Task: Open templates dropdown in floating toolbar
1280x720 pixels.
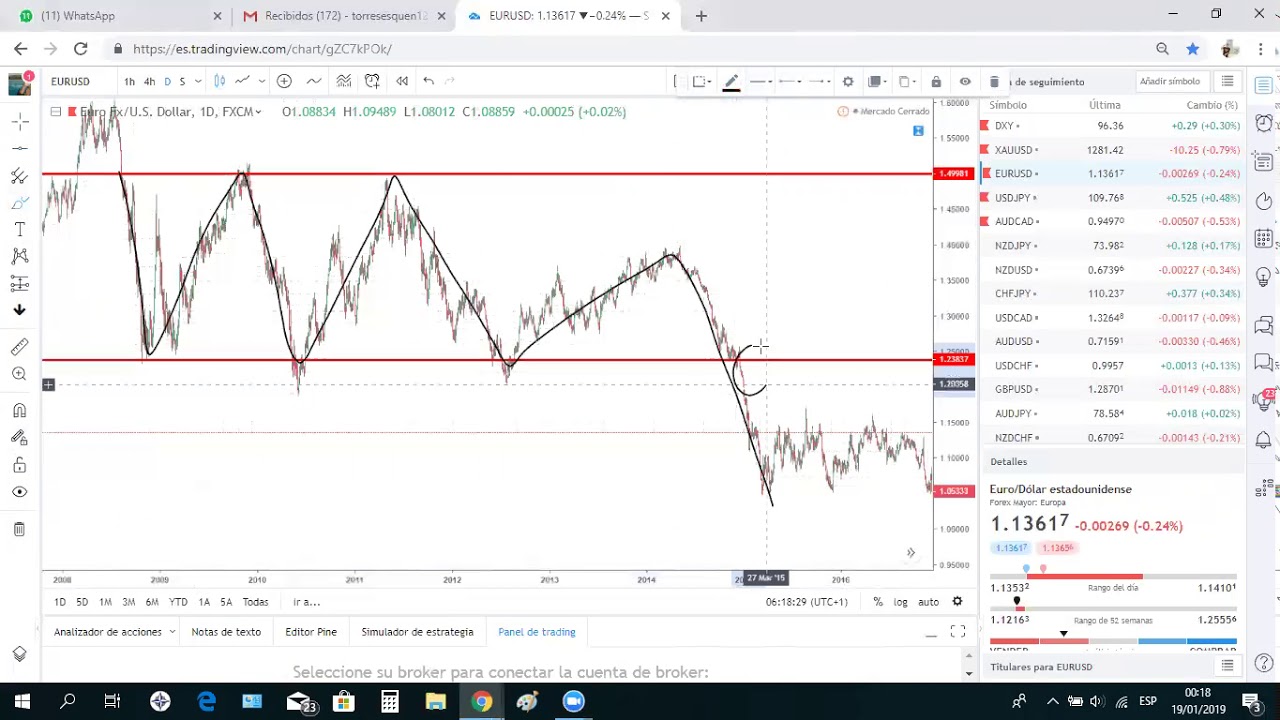Action: click(x=702, y=82)
